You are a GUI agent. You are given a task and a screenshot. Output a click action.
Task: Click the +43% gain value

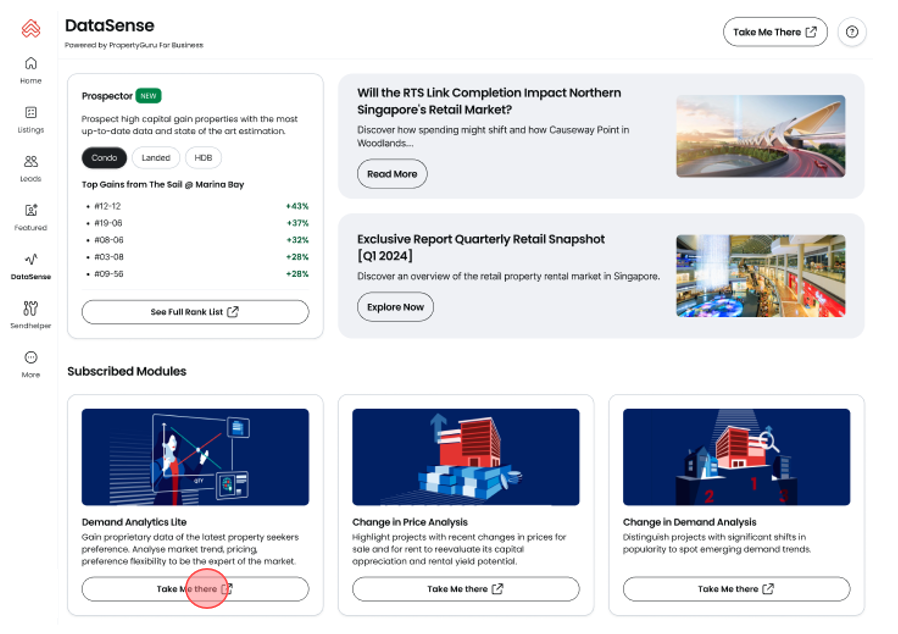[297, 206]
